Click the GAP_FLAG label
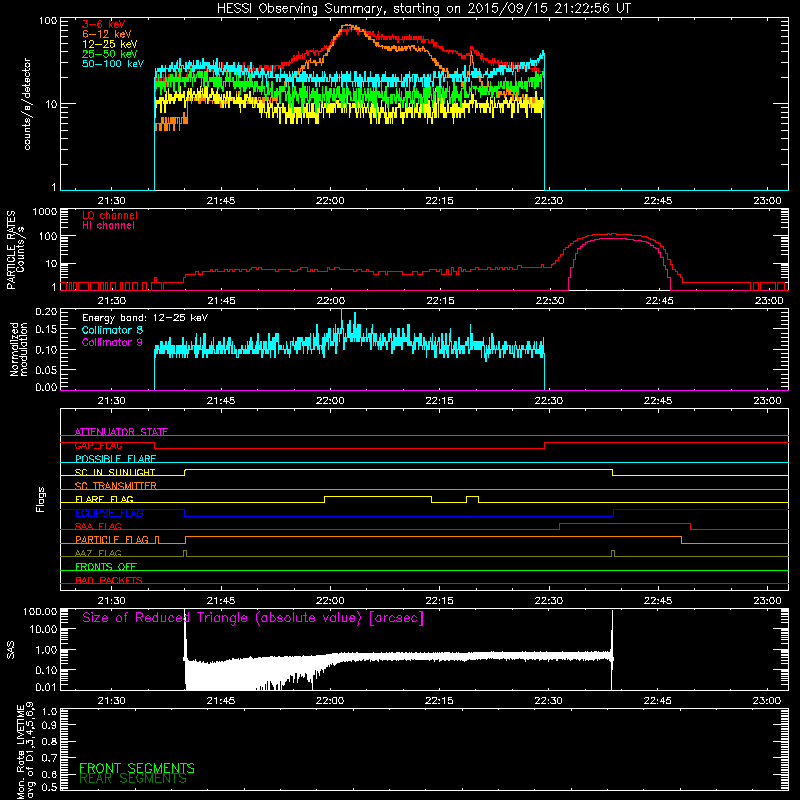The image size is (800, 800). [98, 445]
